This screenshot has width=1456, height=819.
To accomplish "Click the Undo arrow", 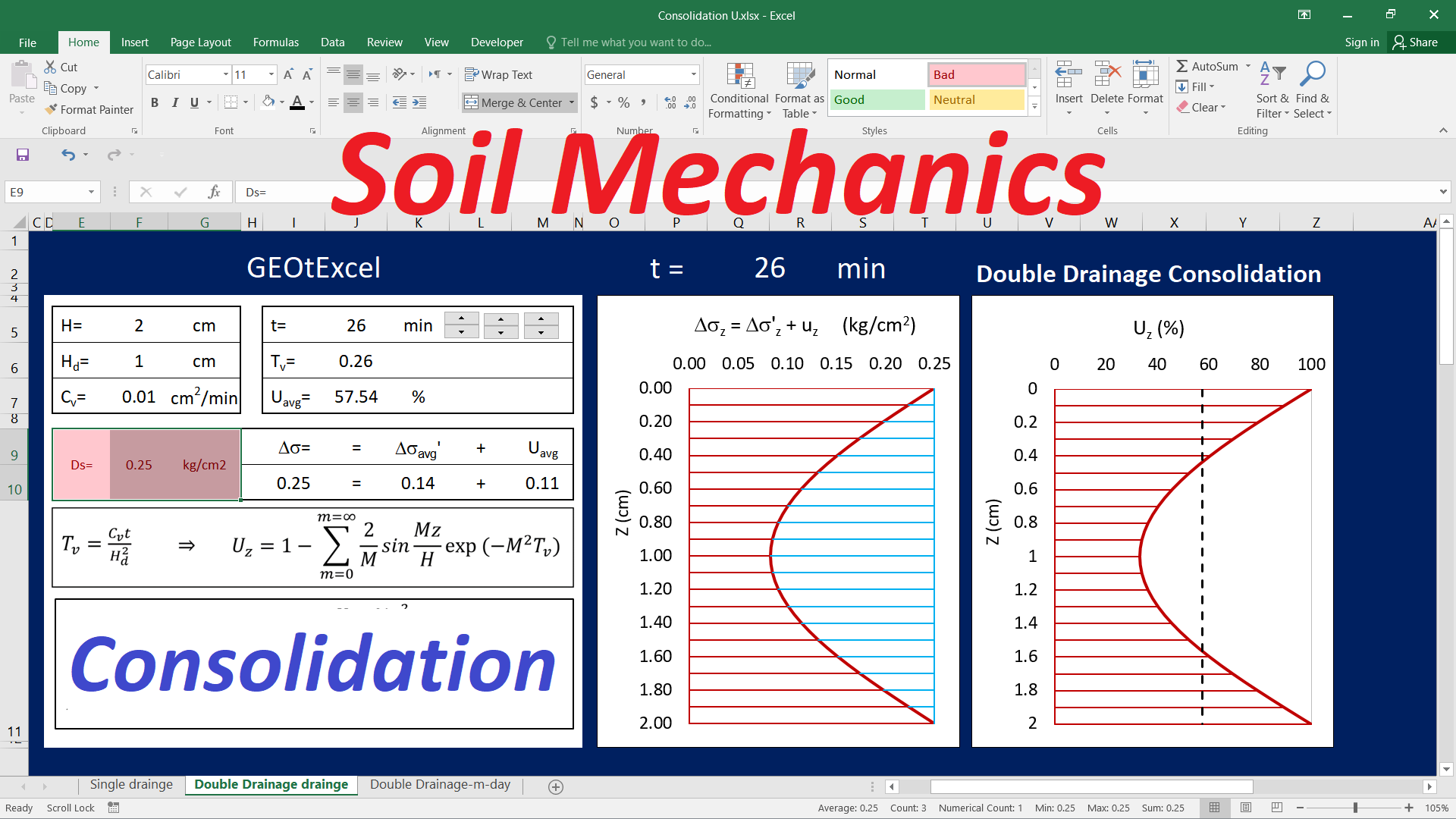I will tap(68, 155).
